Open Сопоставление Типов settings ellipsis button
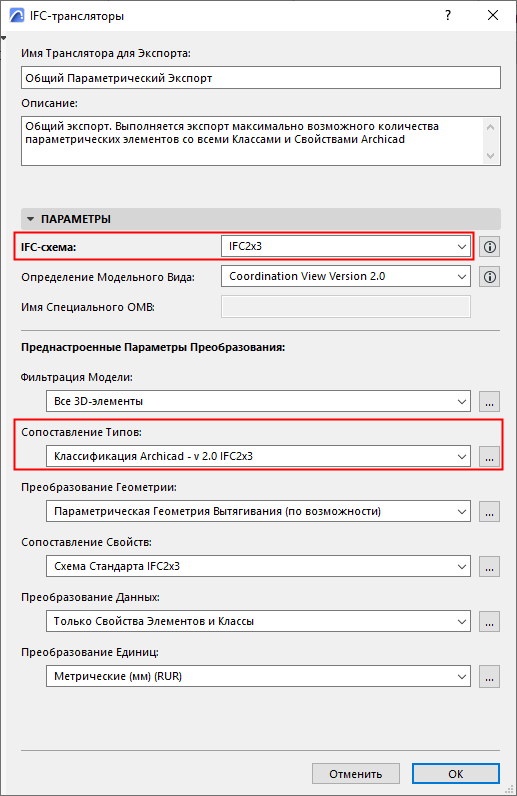517x796 pixels. (x=490, y=456)
